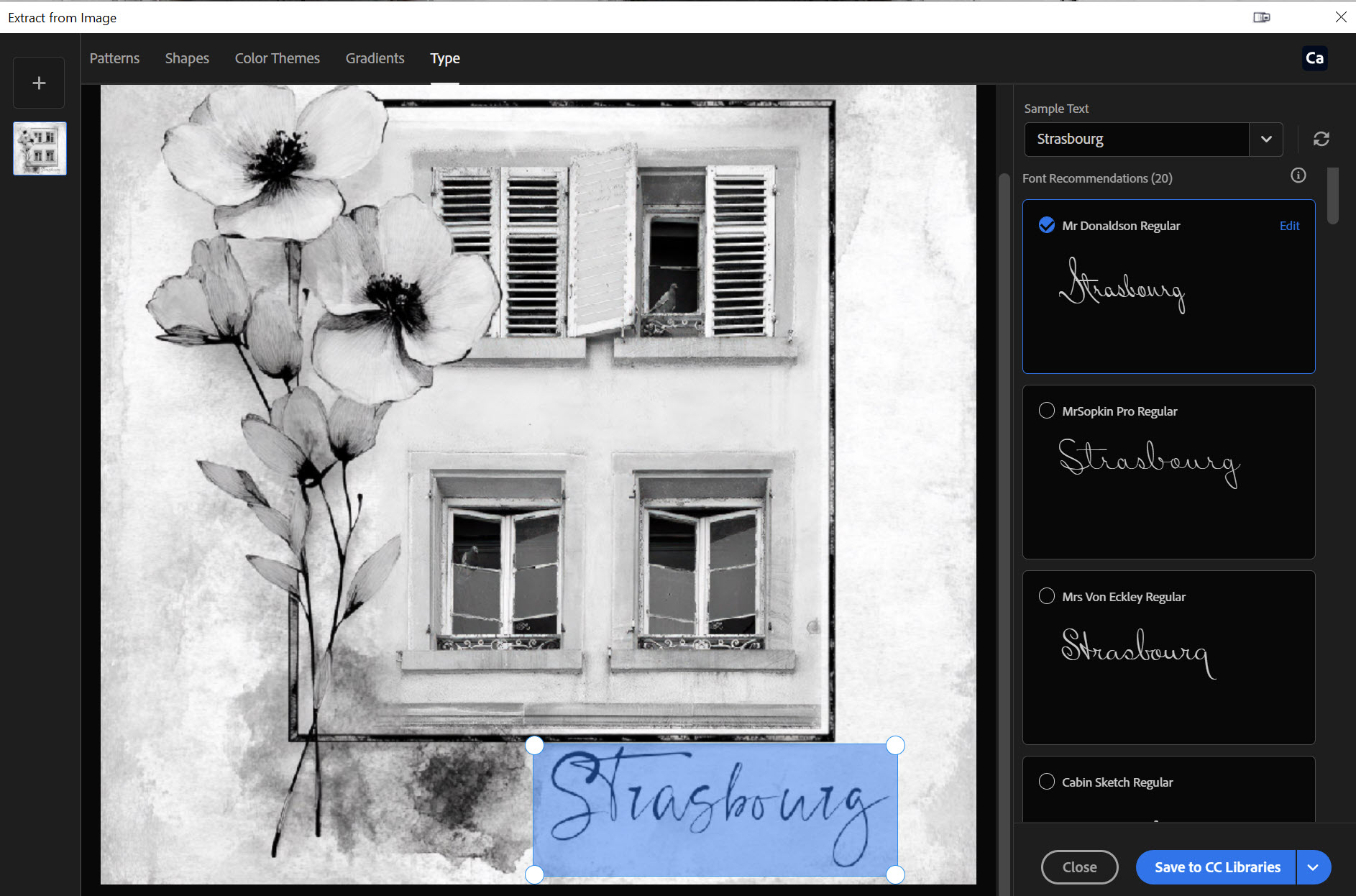Select the Mrs Von Eckley Regular radio button
Viewport: 1356px width, 896px height.
pos(1047,596)
